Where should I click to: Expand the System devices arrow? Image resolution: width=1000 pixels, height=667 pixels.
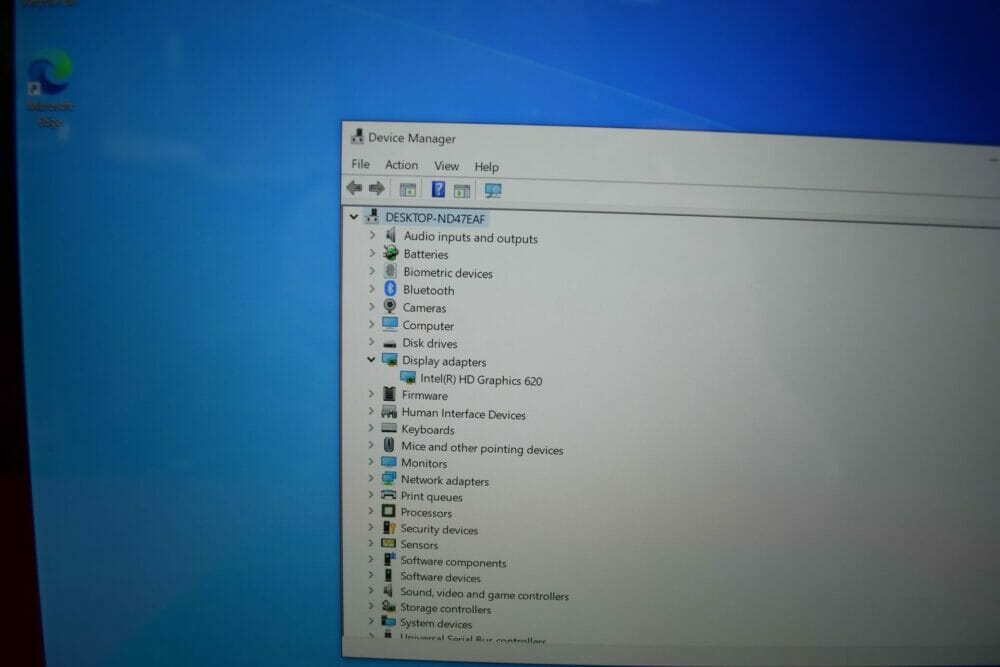point(371,620)
